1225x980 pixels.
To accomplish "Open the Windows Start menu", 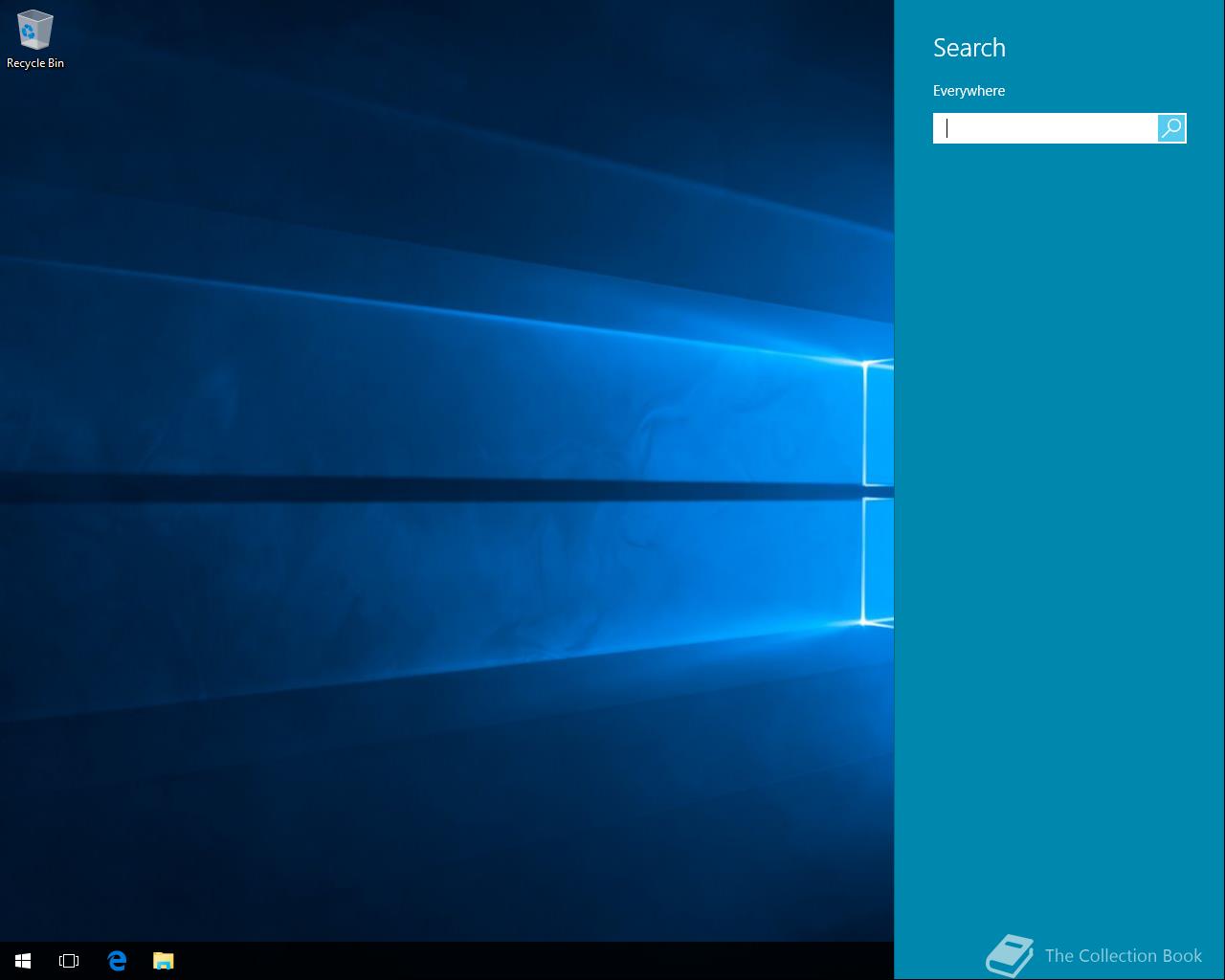I will pos(23,961).
